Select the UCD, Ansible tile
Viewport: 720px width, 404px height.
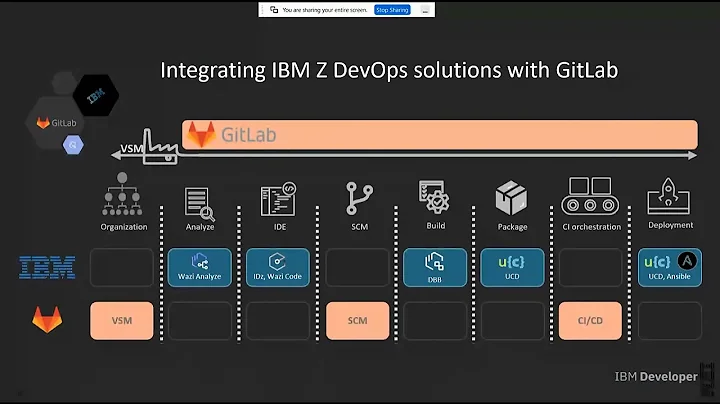coord(670,267)
